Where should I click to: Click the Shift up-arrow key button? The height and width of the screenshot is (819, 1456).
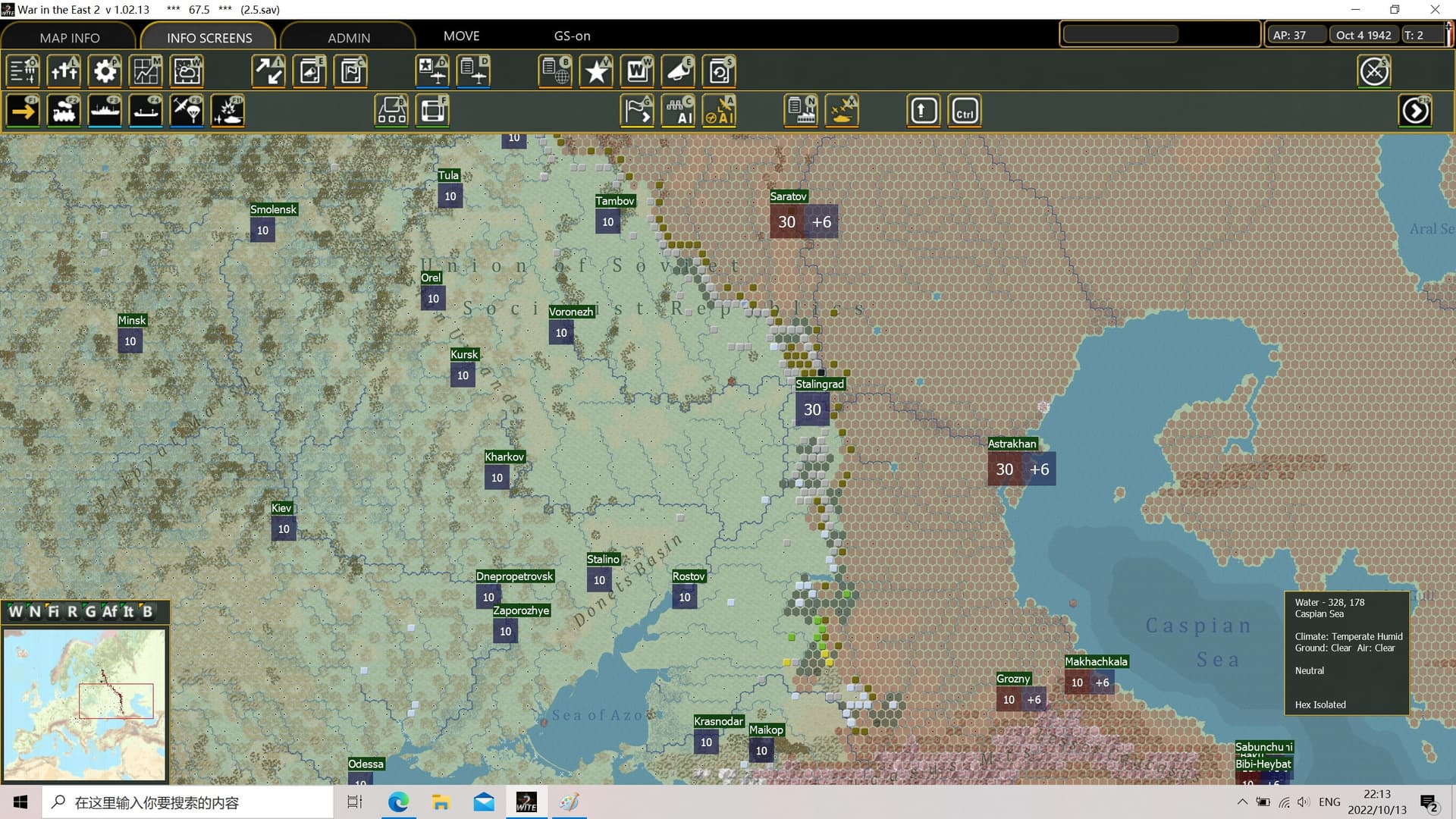[x=924, y=111]
